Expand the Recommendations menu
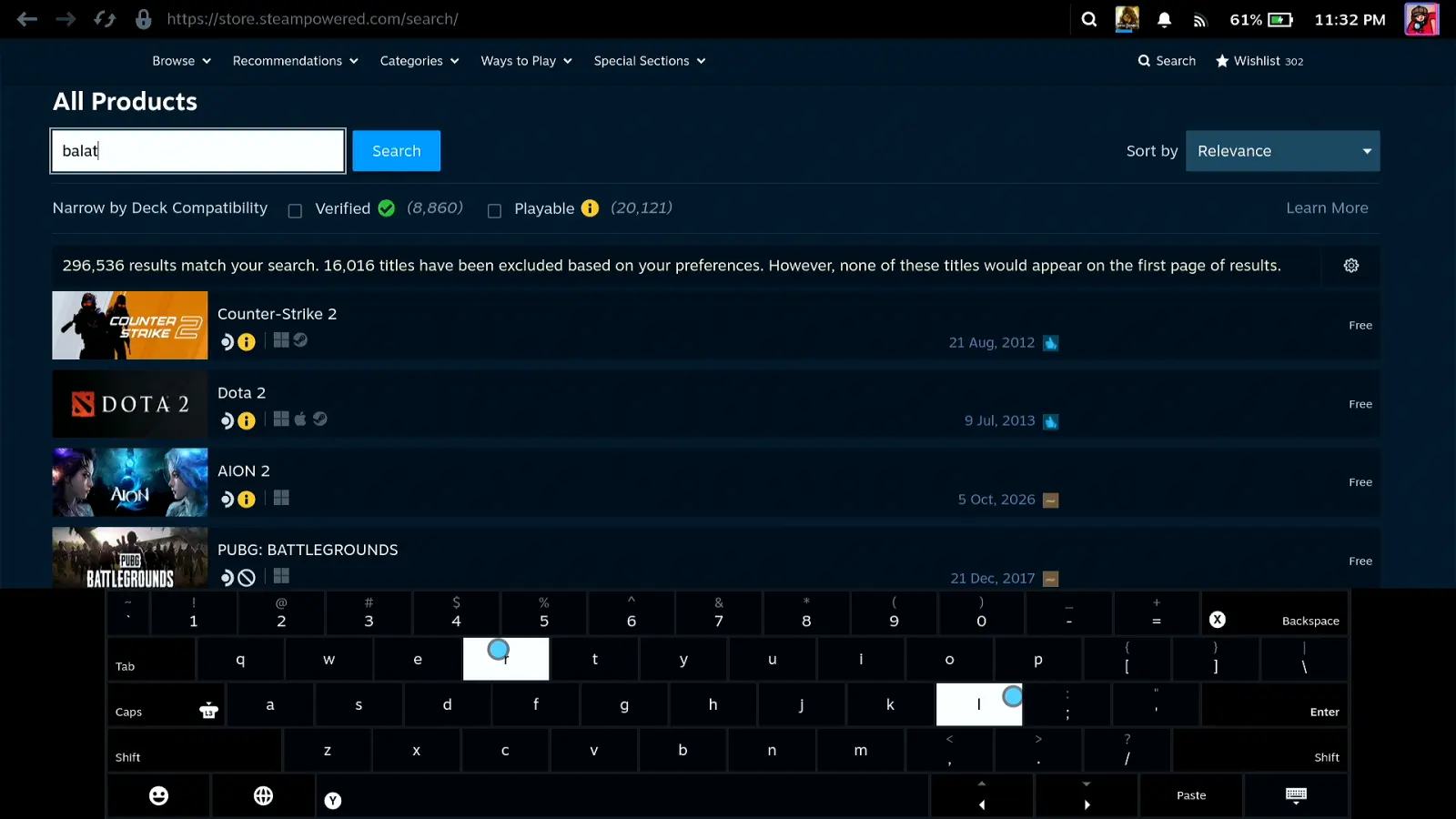Viewport: 1456px width, 819px height. tap(295, 61)
